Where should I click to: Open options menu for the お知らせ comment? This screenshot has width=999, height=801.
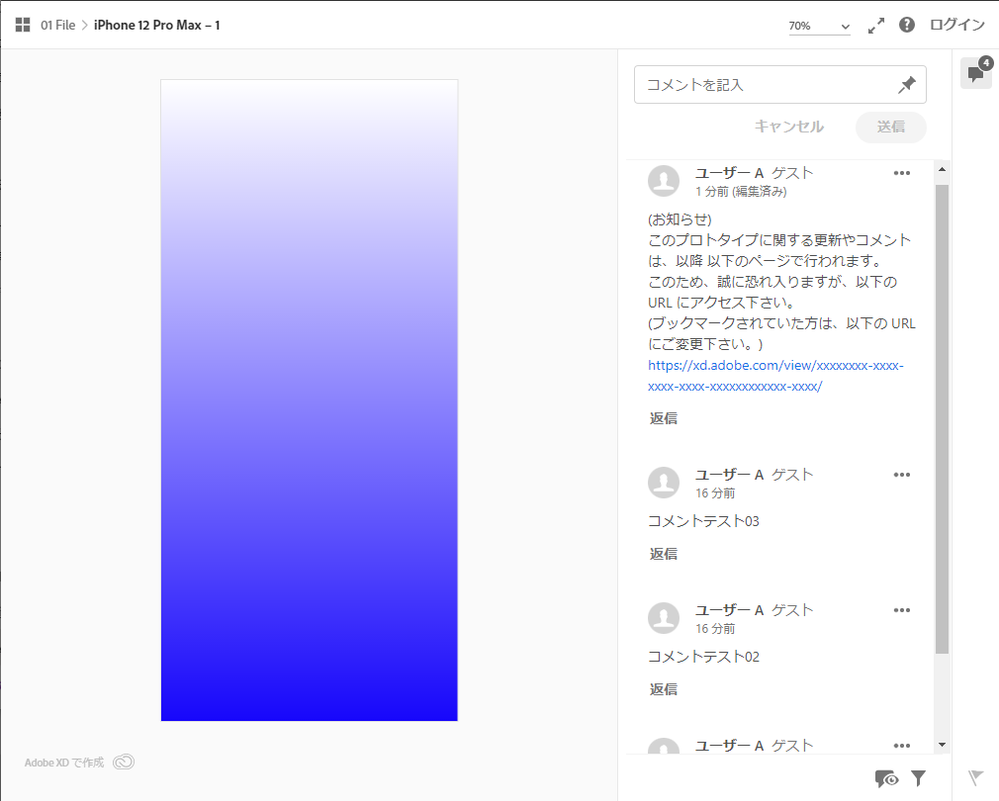tap(902, 172)
